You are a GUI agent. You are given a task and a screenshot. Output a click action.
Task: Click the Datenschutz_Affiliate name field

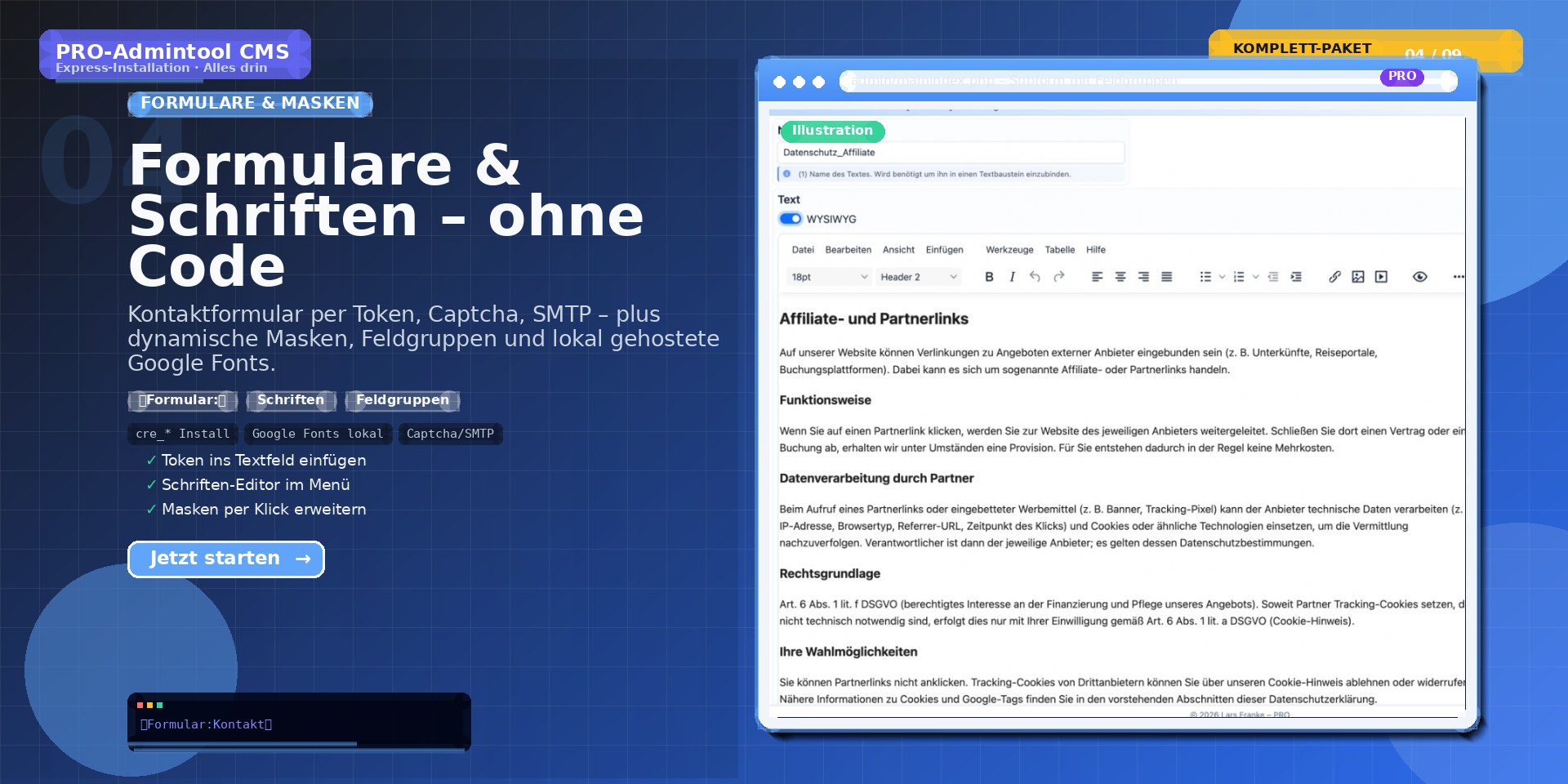(x=951, y=153)
